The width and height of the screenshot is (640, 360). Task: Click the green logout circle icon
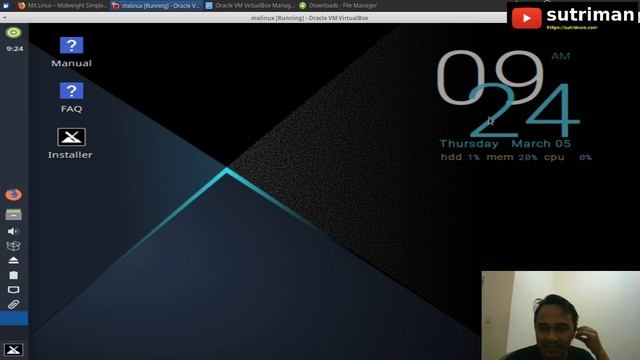click(13, 33)
